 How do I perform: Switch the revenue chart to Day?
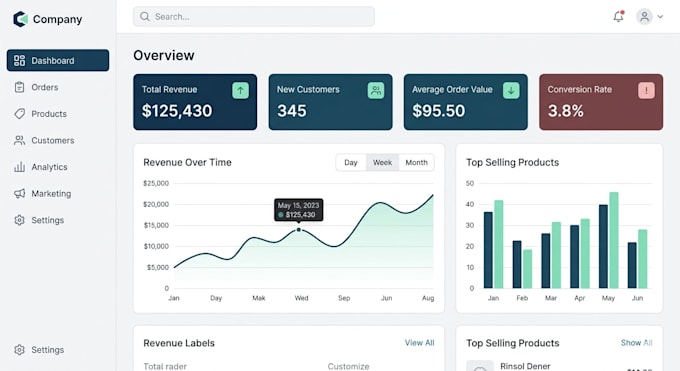click(350, 162)
